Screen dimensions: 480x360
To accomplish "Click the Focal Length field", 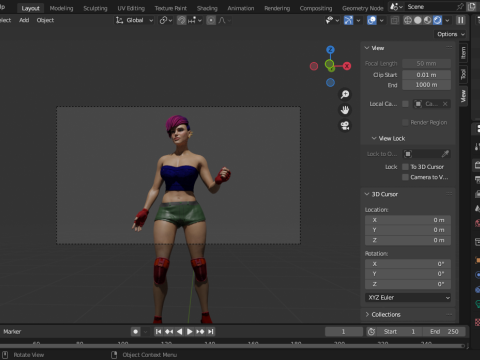I will tap(426, 63).
